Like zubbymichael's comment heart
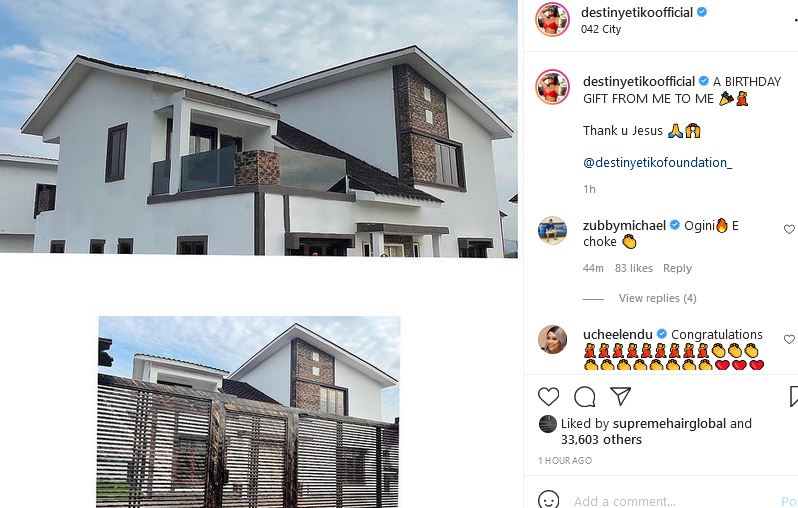This screenshot has height=508, width=798. [x=789, y=230]
